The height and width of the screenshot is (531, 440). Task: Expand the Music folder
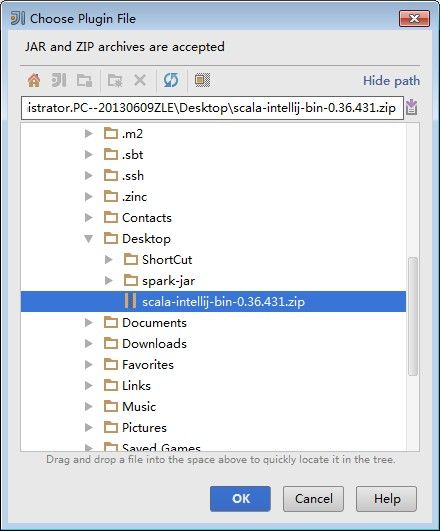89,406
